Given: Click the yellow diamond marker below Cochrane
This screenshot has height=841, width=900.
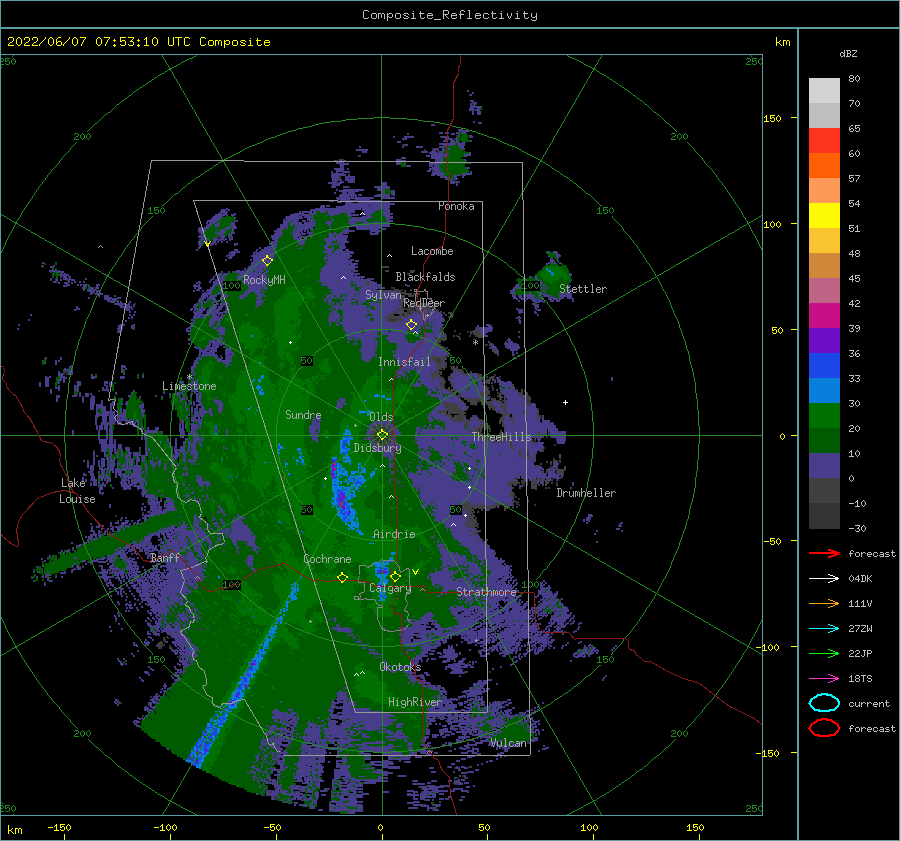Looking at the screenshot, I should pos(342,578).
